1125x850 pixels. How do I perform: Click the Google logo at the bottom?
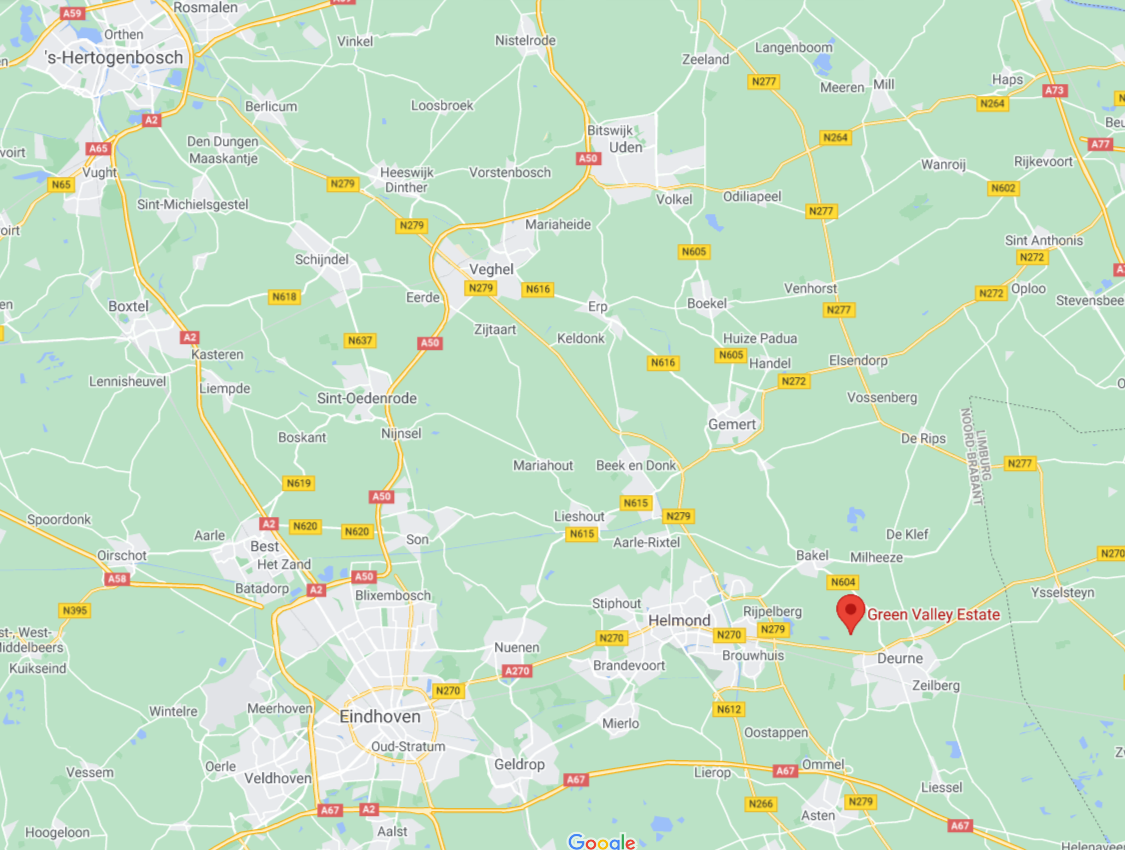601,841
